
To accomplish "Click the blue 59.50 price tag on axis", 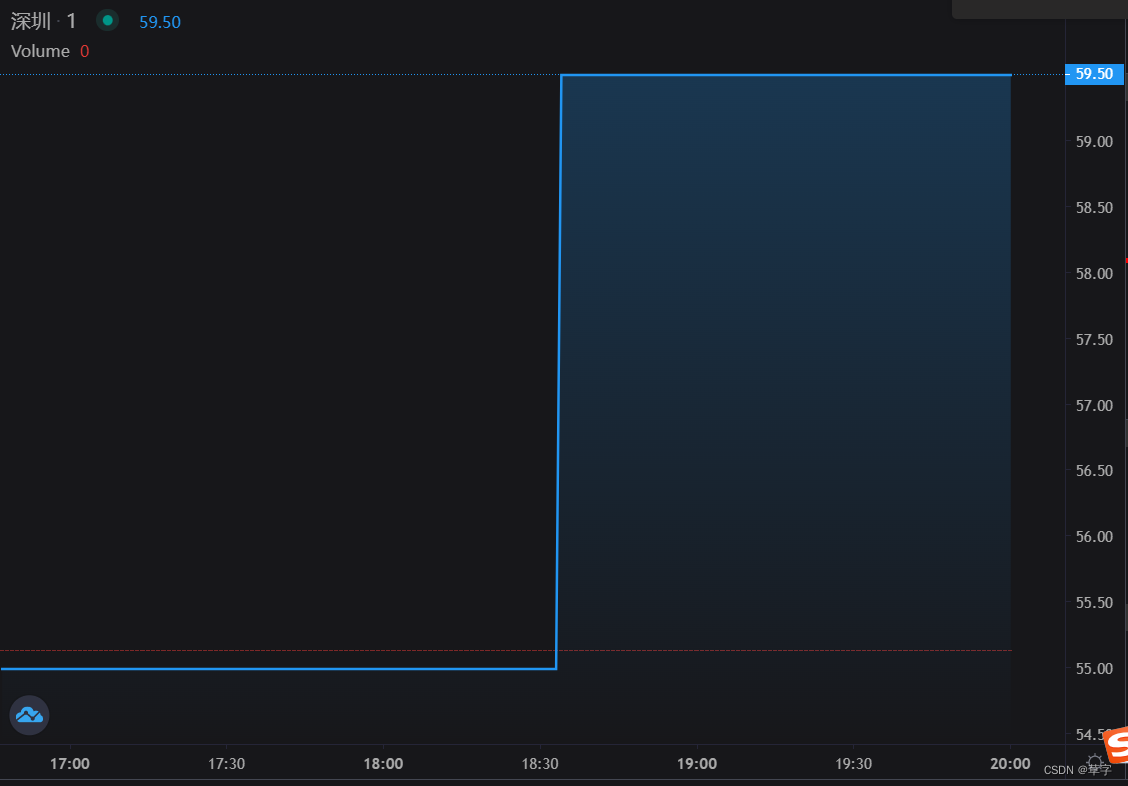I will point(1095,73).
